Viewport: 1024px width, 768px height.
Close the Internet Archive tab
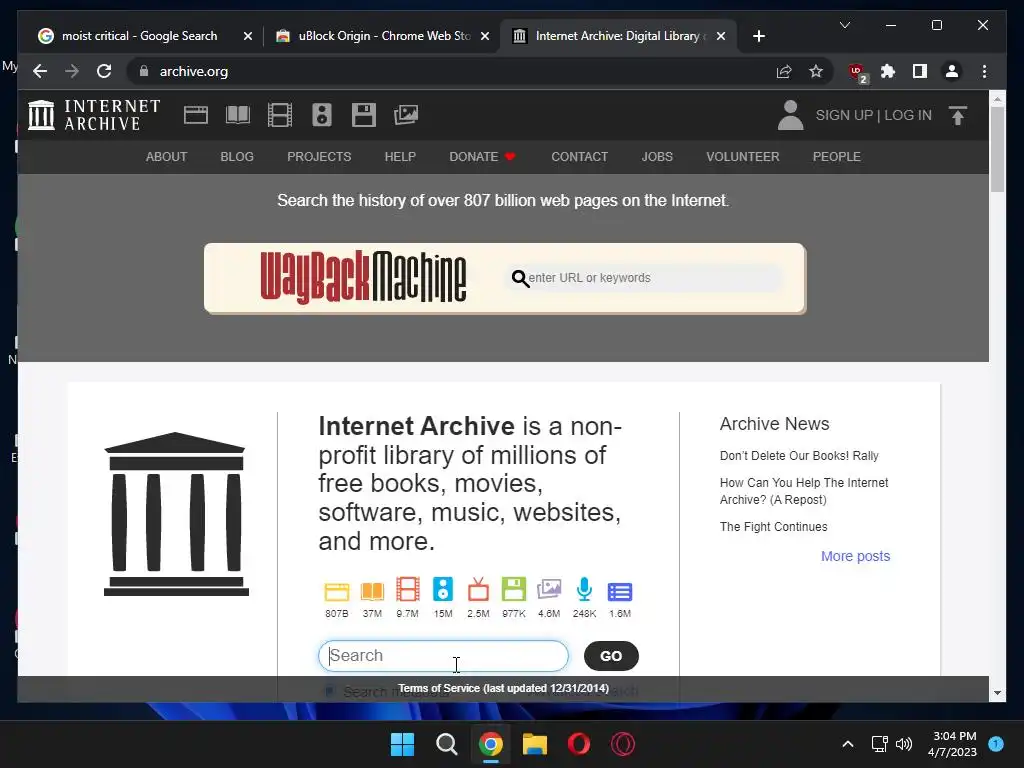tap(720, 36)
